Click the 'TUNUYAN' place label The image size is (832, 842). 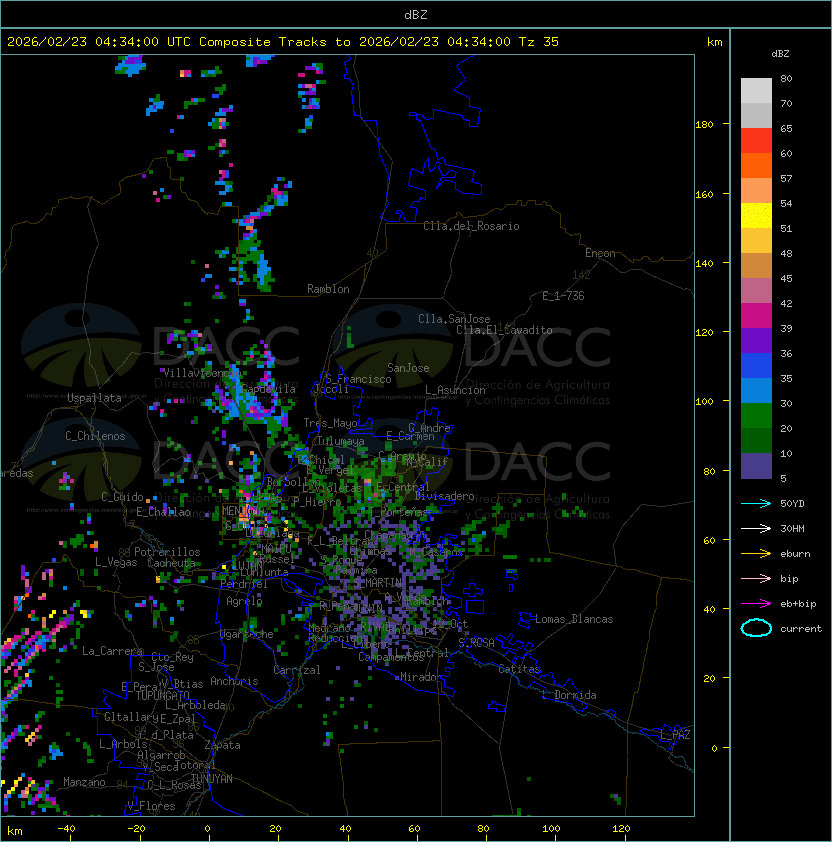[212, 779]
